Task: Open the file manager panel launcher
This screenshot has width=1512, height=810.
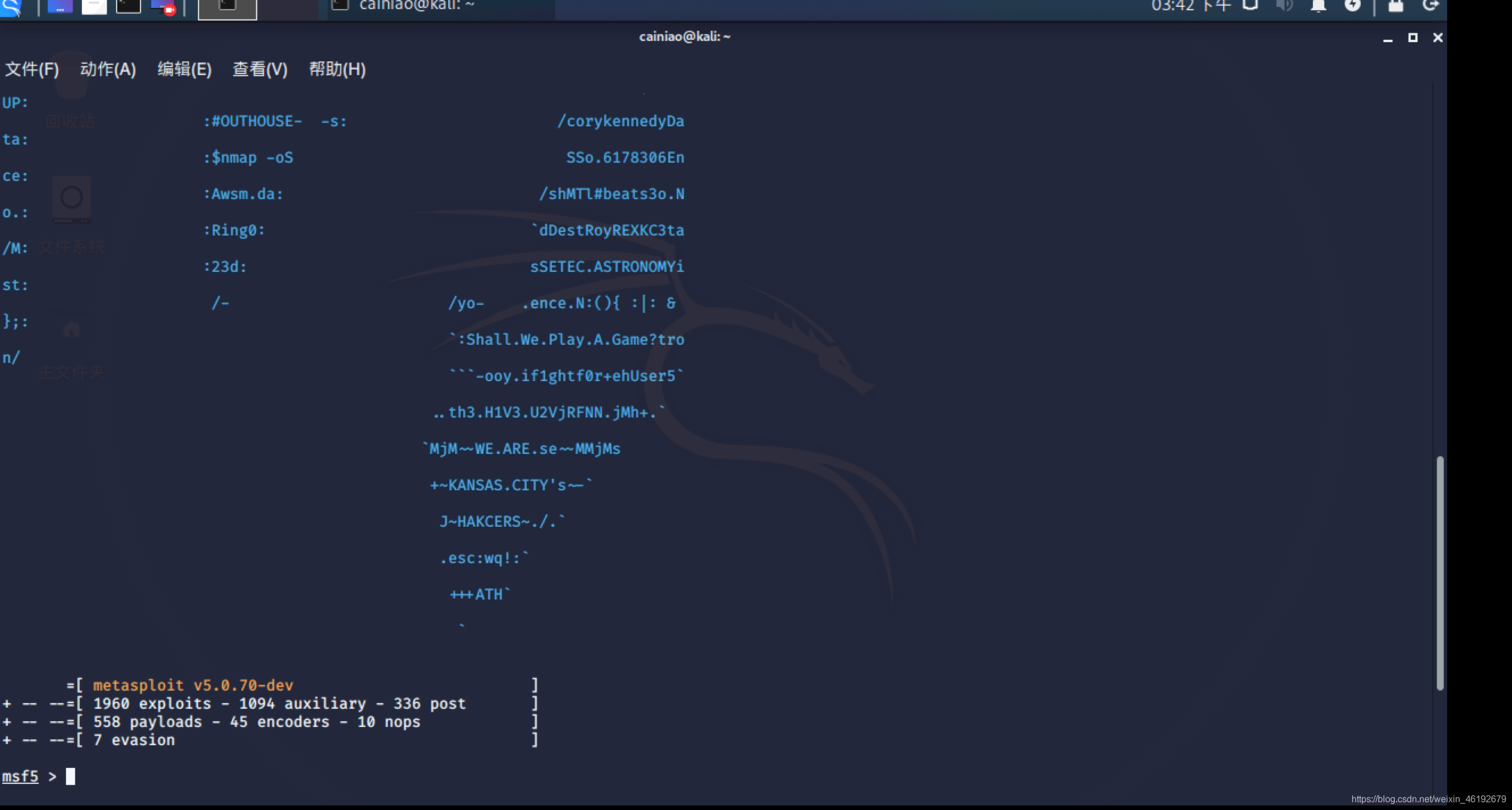Action: [94, 7]
